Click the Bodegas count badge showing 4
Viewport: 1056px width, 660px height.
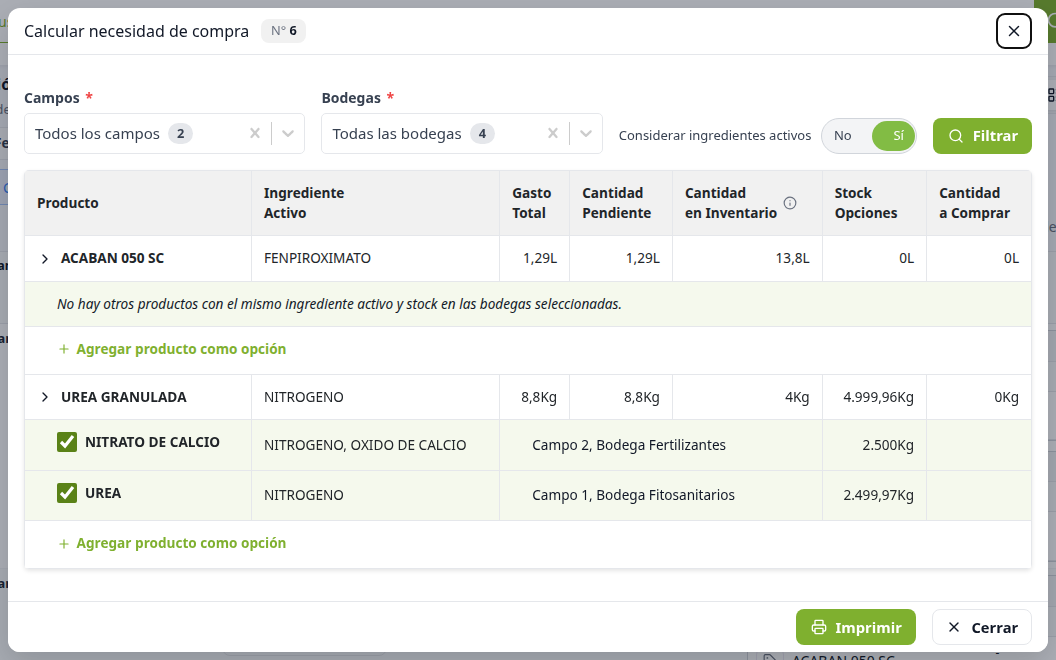[482, 133]
